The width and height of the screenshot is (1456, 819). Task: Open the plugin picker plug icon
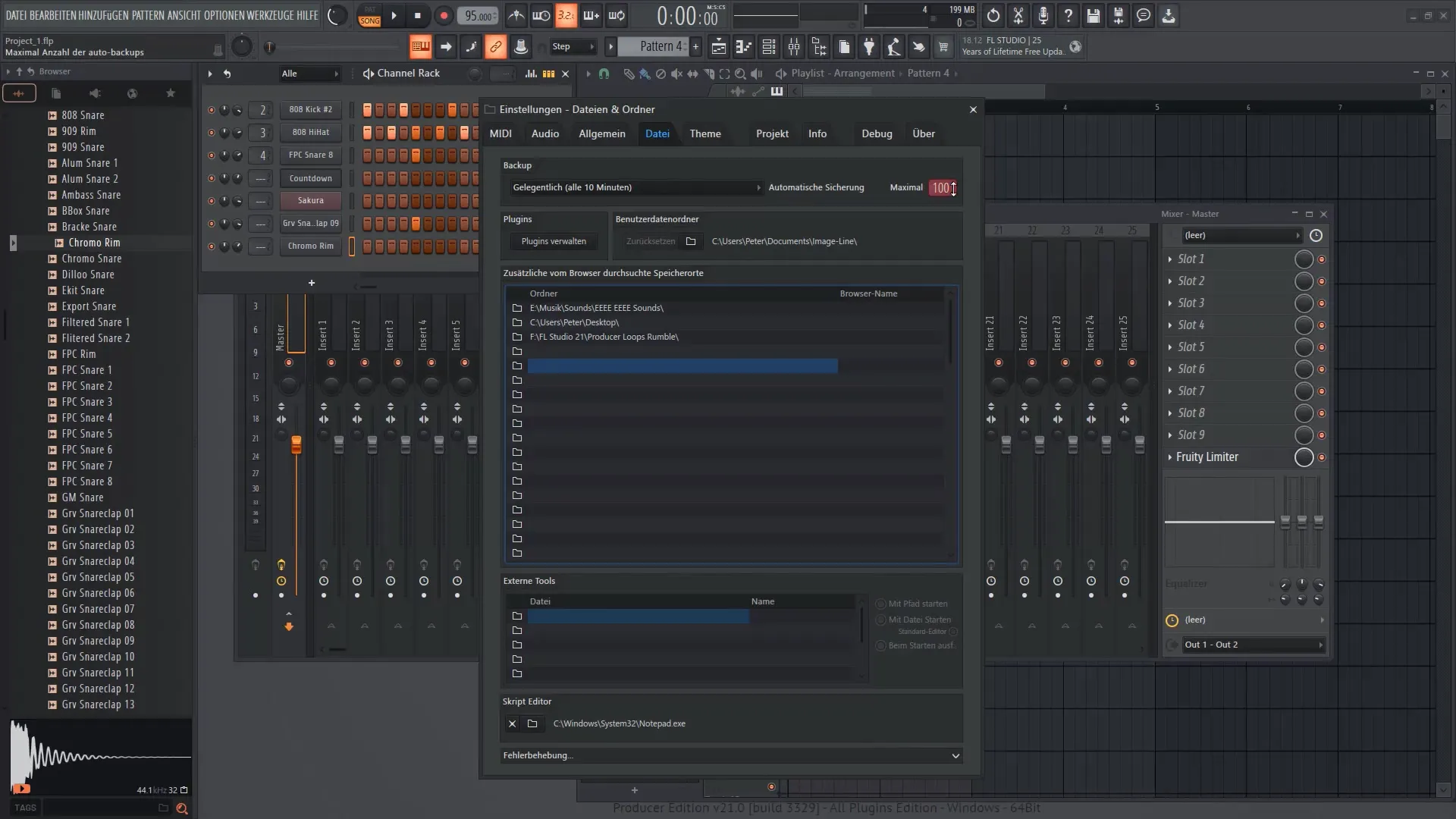pos(869,47)
